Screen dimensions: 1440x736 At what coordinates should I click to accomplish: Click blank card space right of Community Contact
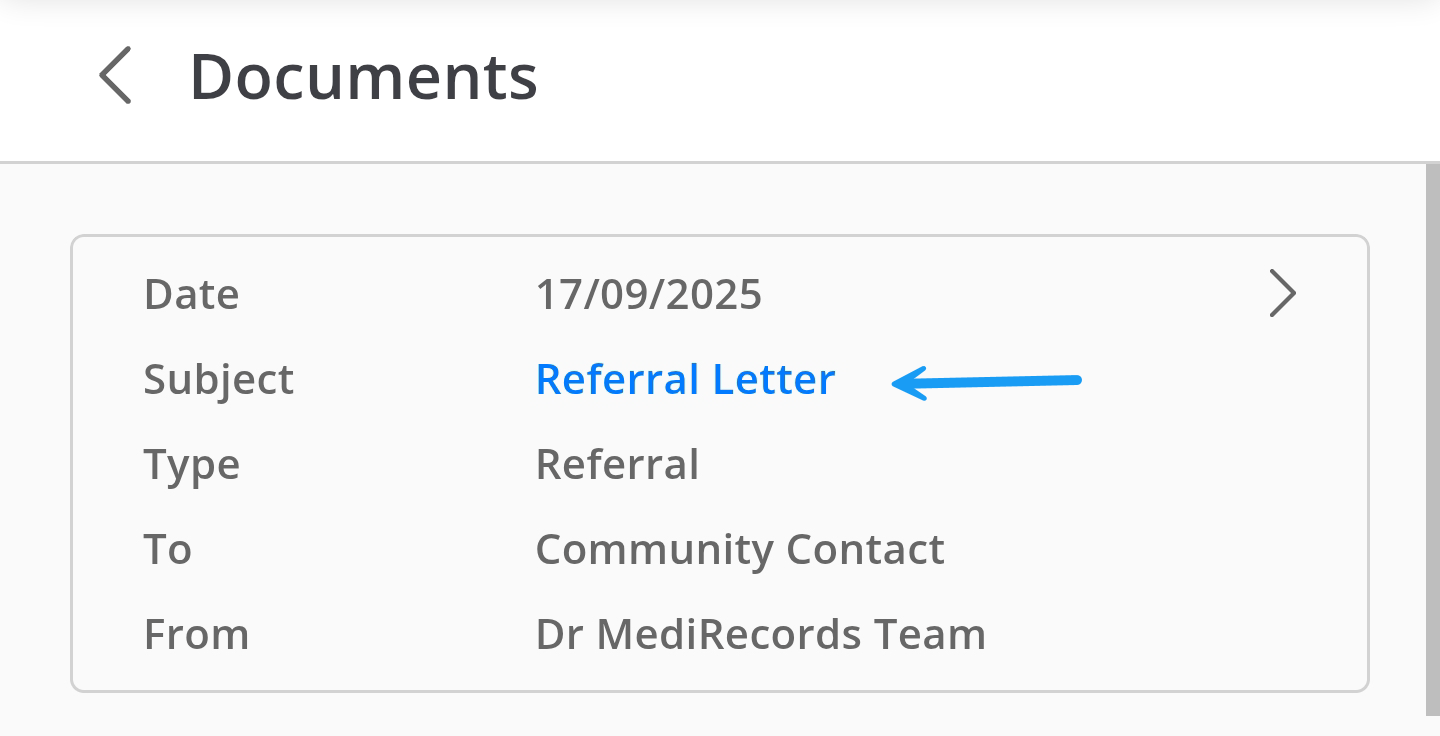tap(1150, 550)
